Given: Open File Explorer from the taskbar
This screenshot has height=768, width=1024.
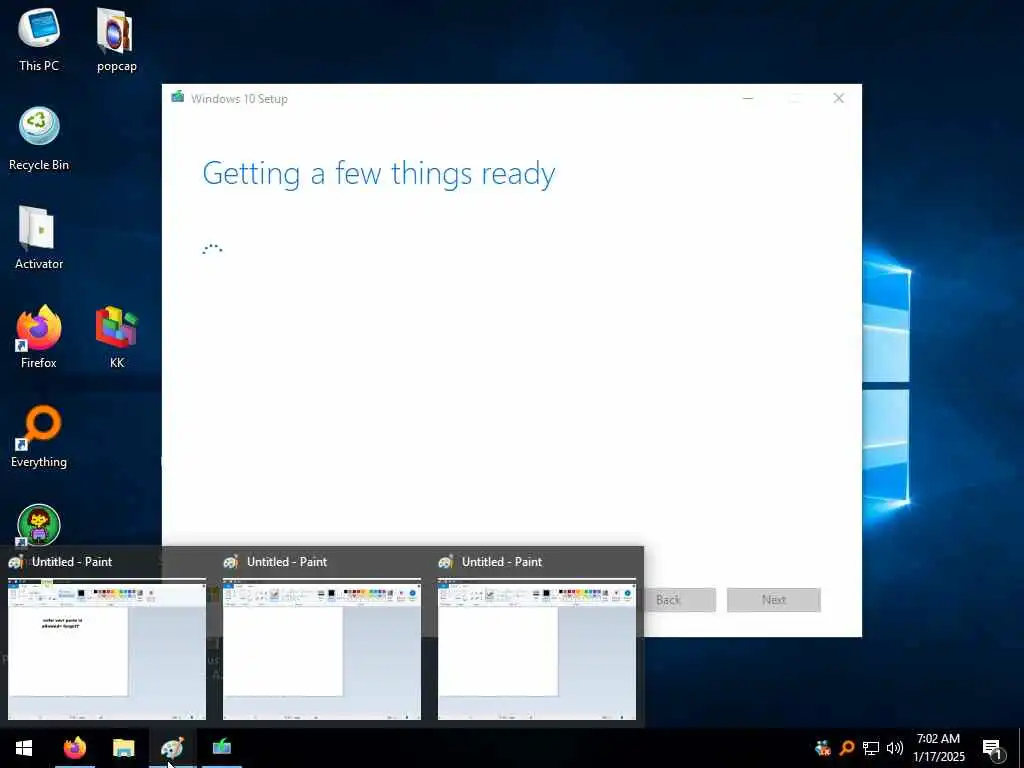Looking at the screenshot, I should coord(123,748).
